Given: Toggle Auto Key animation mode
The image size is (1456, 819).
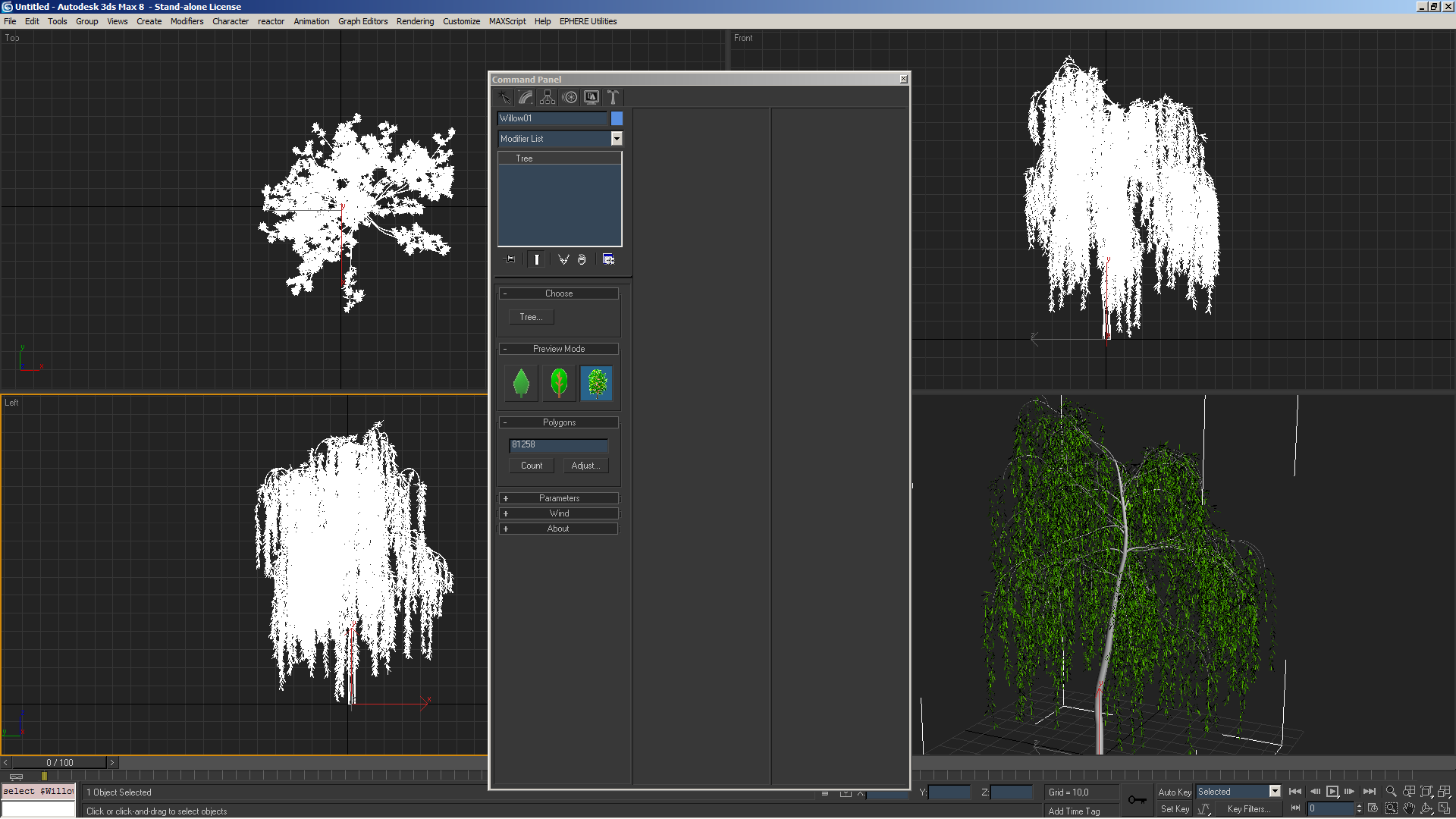Looking at the screenshot, I should pos(1174,792).
